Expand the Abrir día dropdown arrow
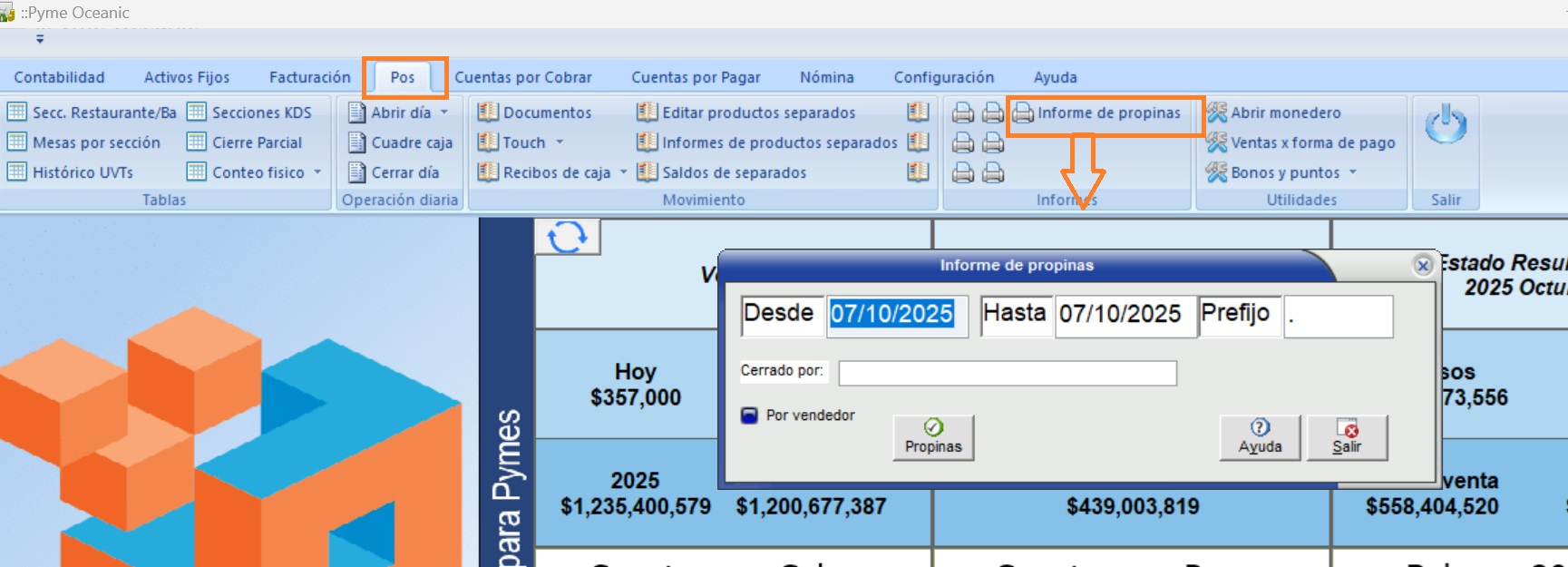Screen dimensions: 1568x567 [x=444, y=112]
